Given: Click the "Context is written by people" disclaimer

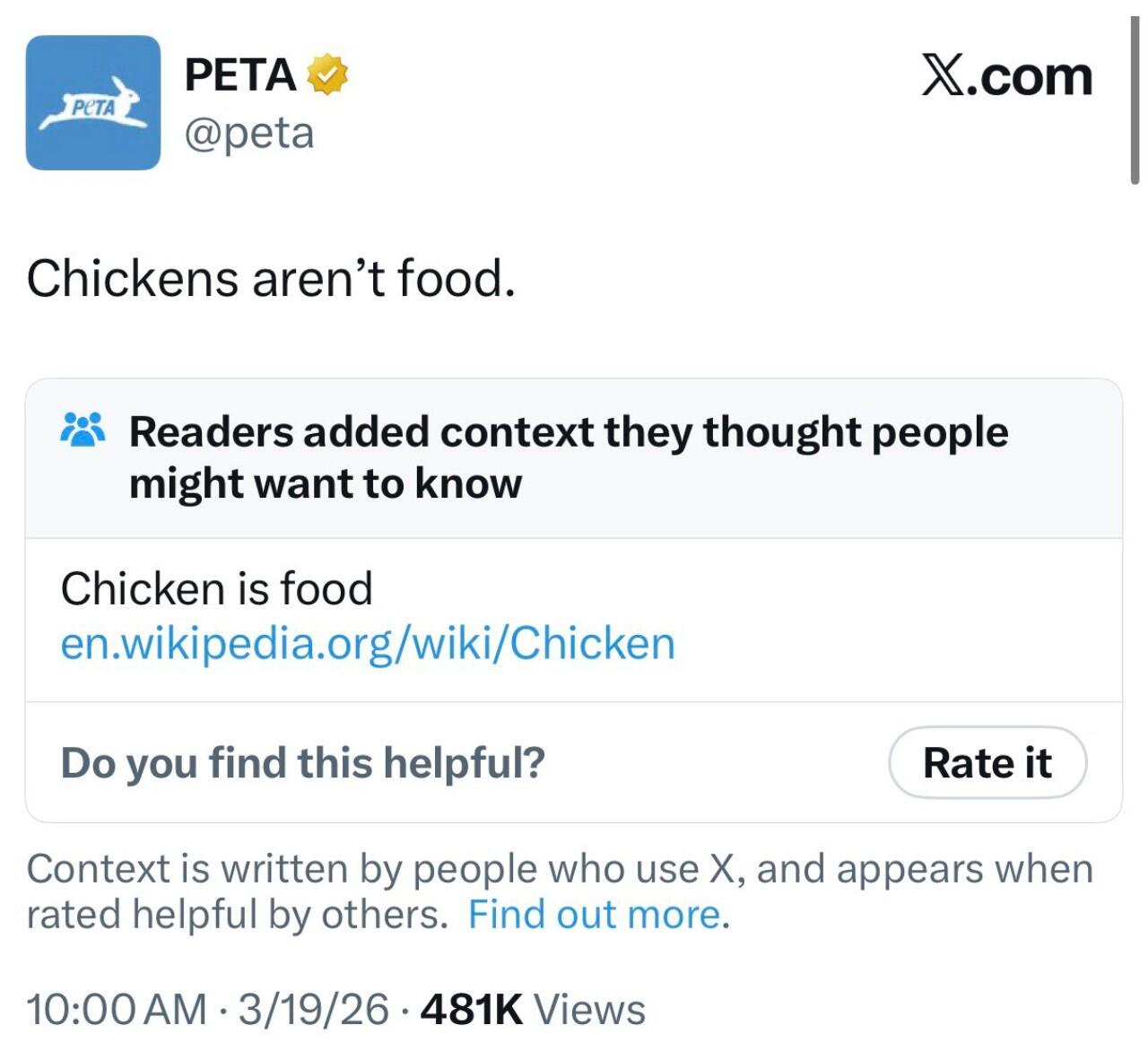Looking at the screenshot, I should pyautogui.click(x=558, y=870).
